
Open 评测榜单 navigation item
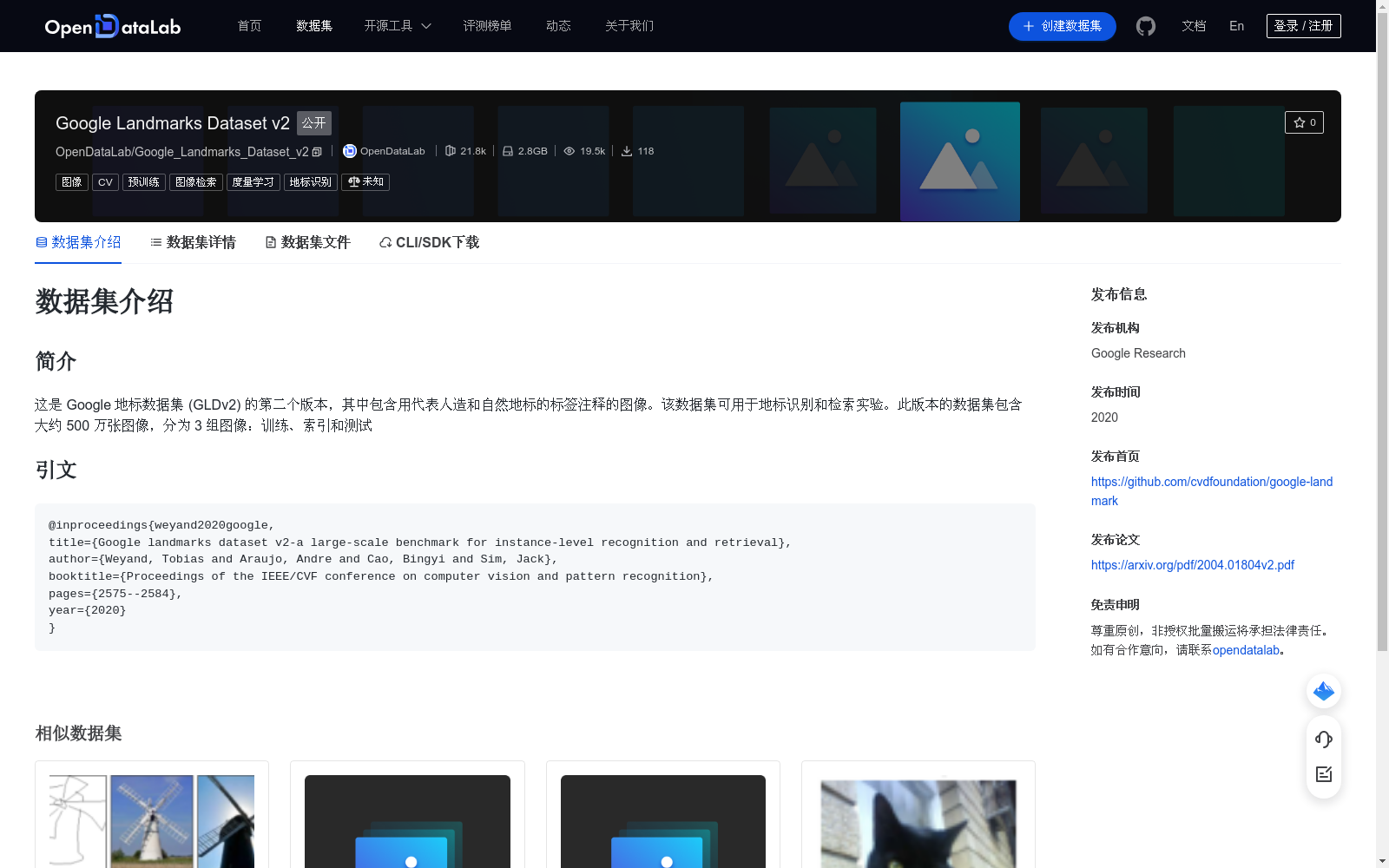click(x=487, y=26)
